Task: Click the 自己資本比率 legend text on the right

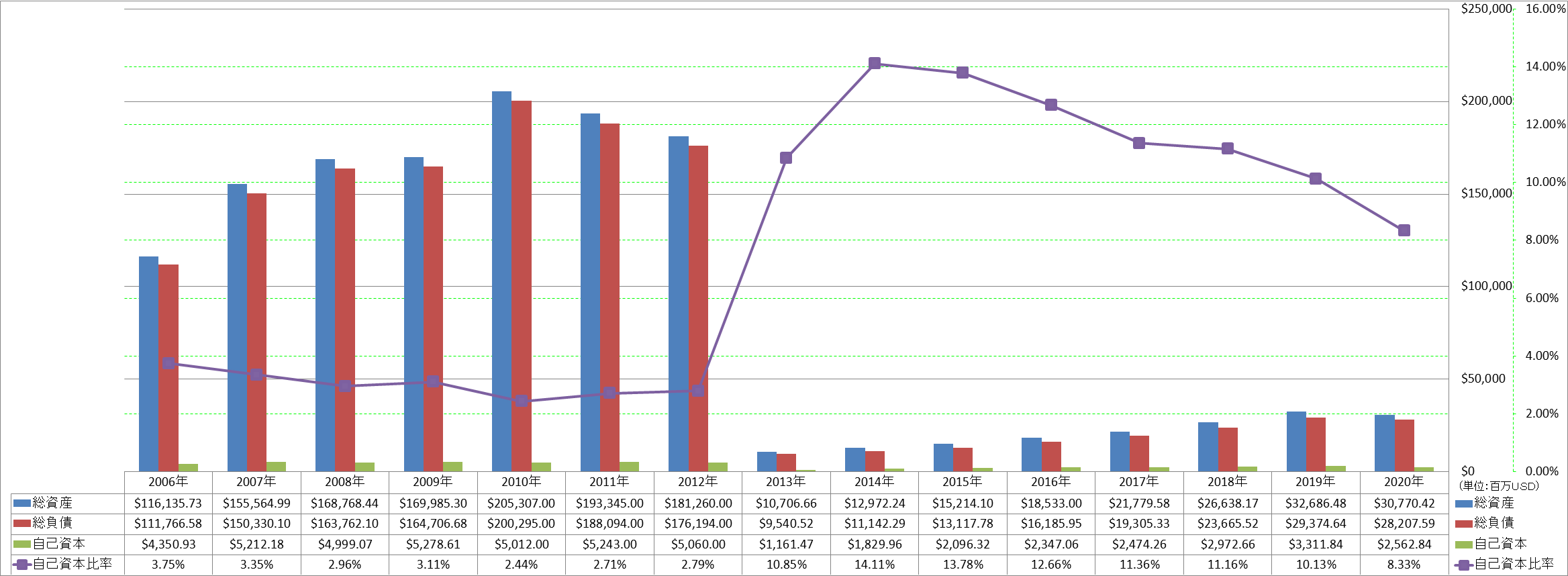Action: [x=1514, y=565]
